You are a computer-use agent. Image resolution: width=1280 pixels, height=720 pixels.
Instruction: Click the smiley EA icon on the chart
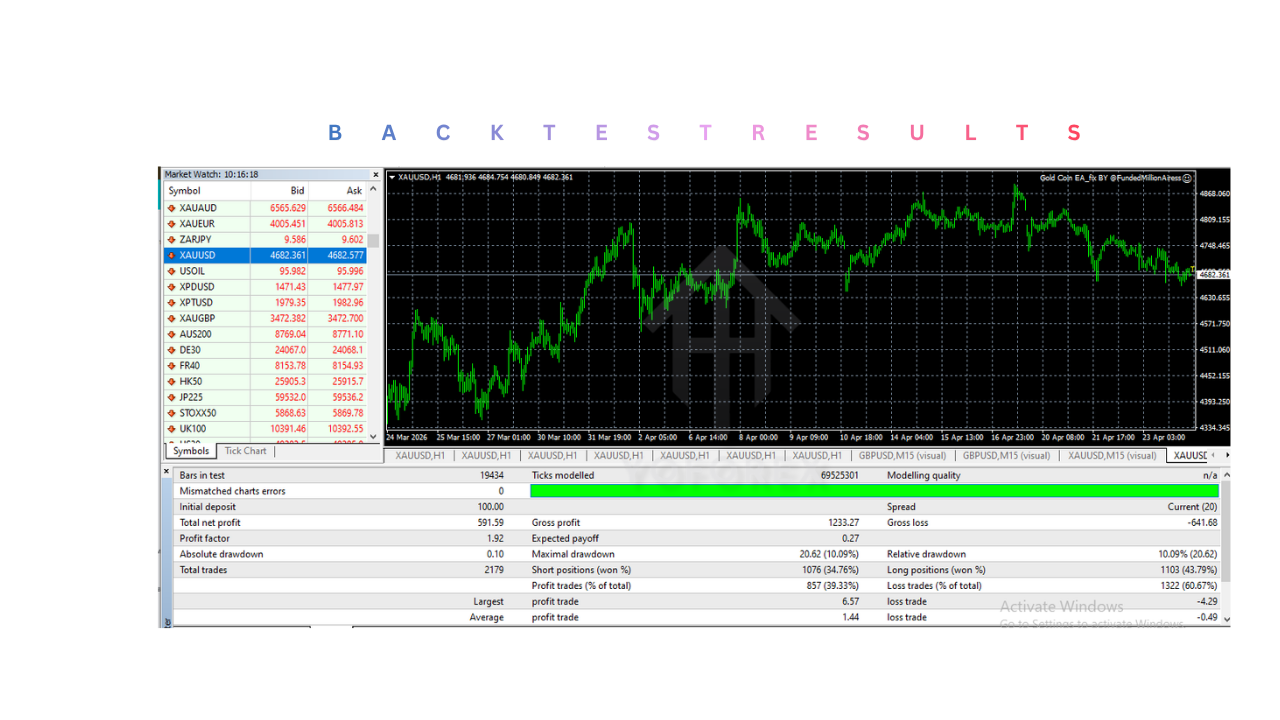point(1187,177)
